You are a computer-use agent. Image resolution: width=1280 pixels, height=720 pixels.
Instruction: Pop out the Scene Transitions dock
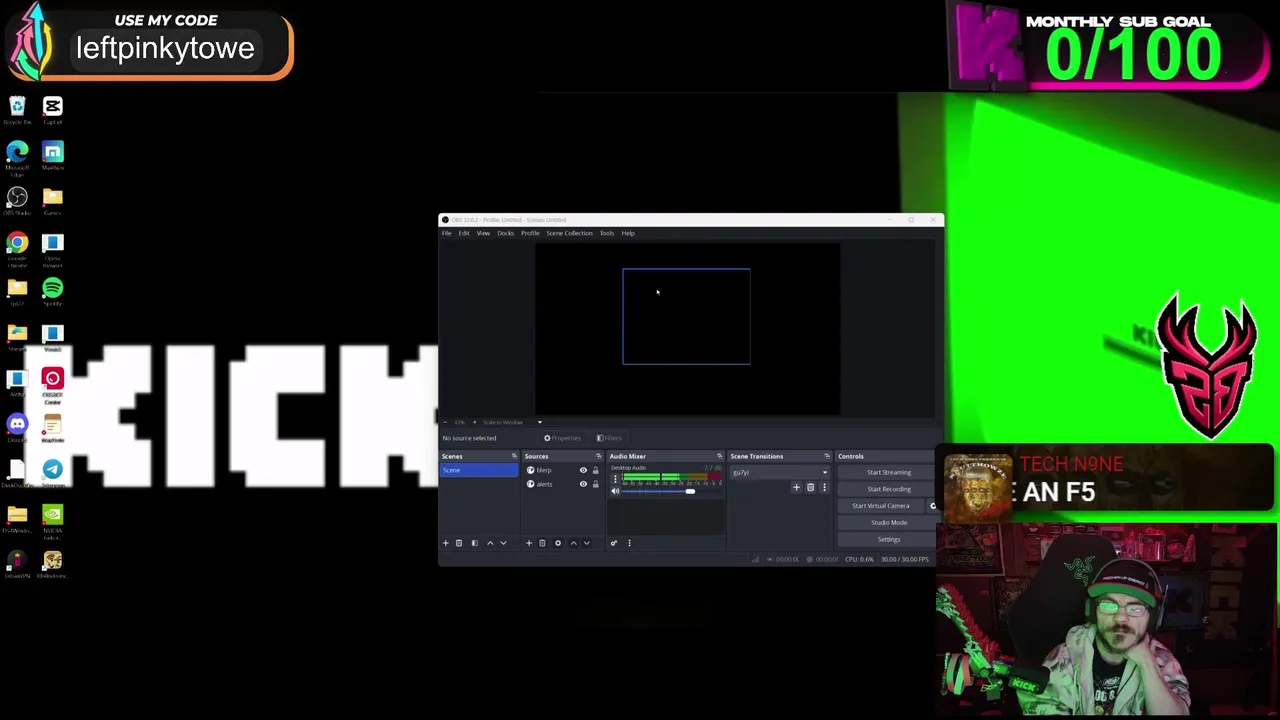click(826, 456)
